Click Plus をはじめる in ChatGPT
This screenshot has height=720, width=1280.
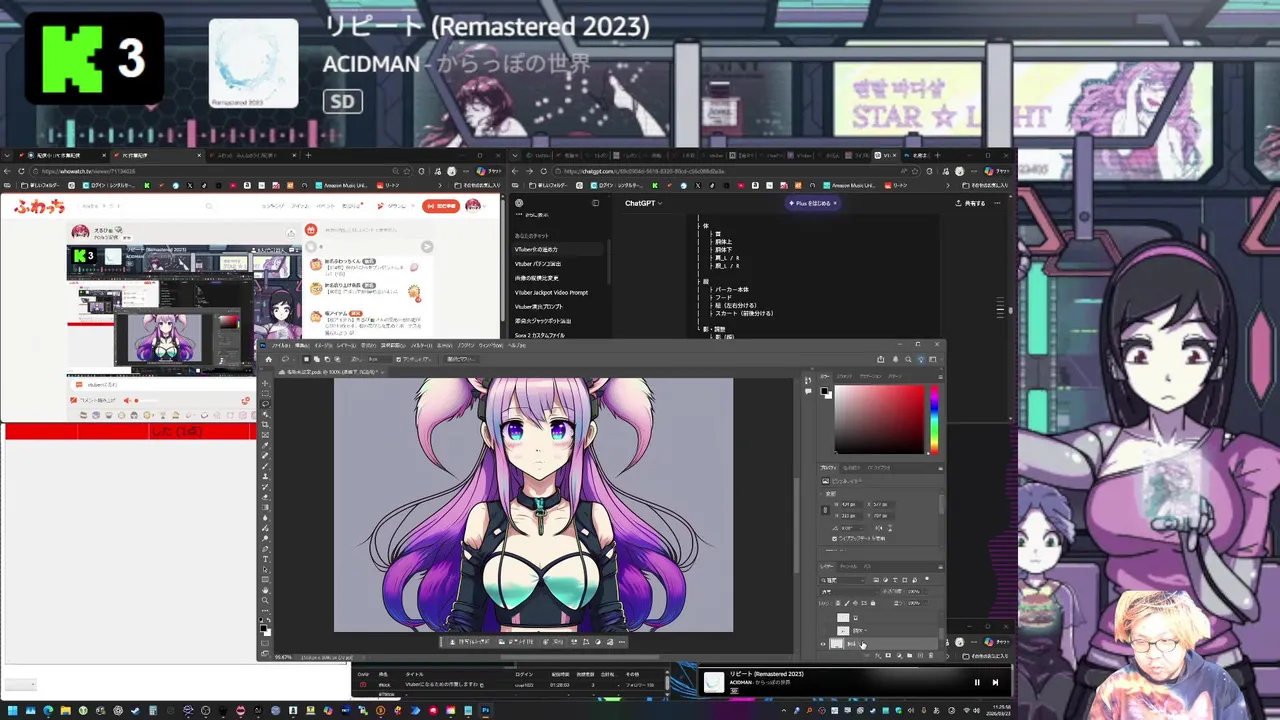(x=811, y=203)
